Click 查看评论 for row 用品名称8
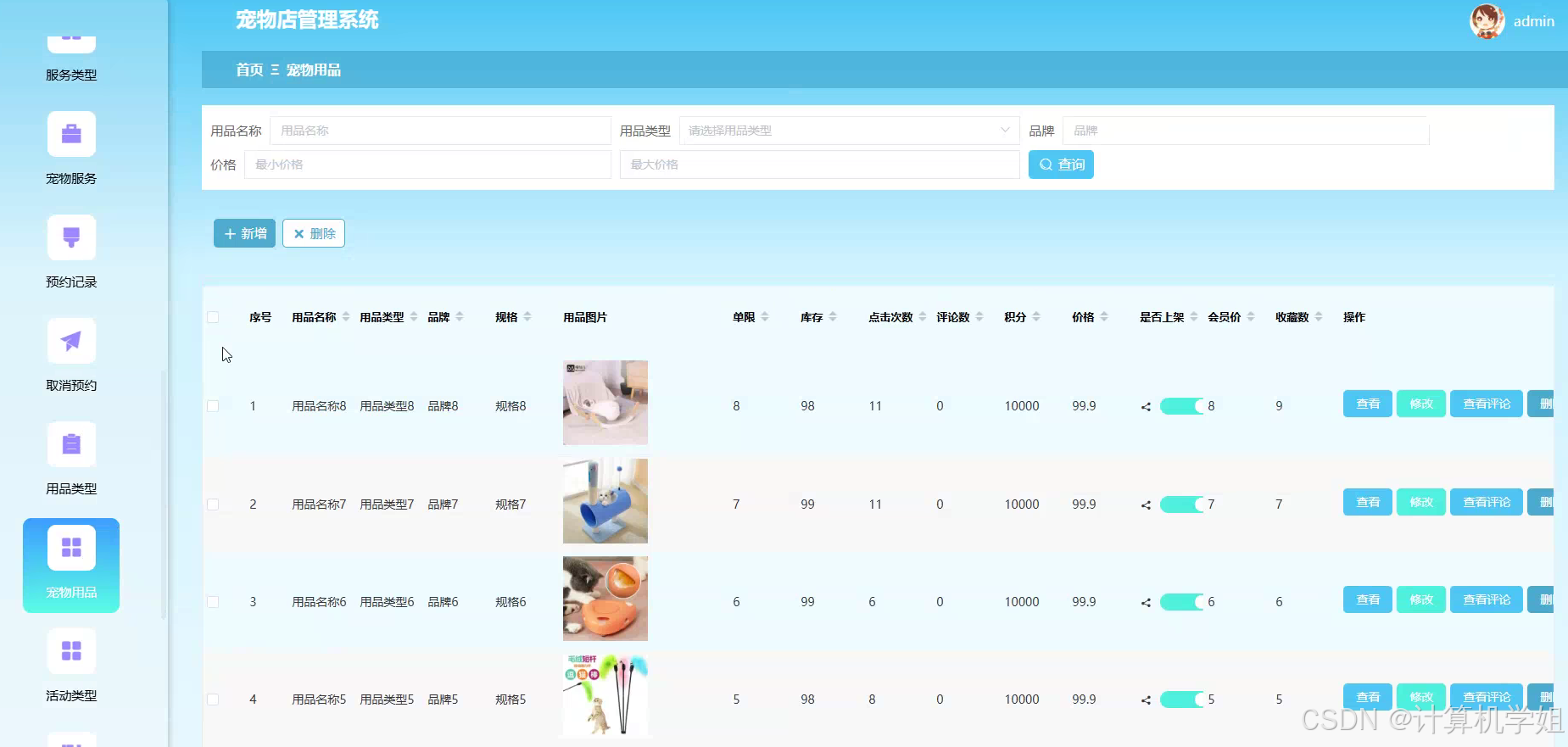The image size is (1568, 747). pyautogui.click(x=1487, y=404)
